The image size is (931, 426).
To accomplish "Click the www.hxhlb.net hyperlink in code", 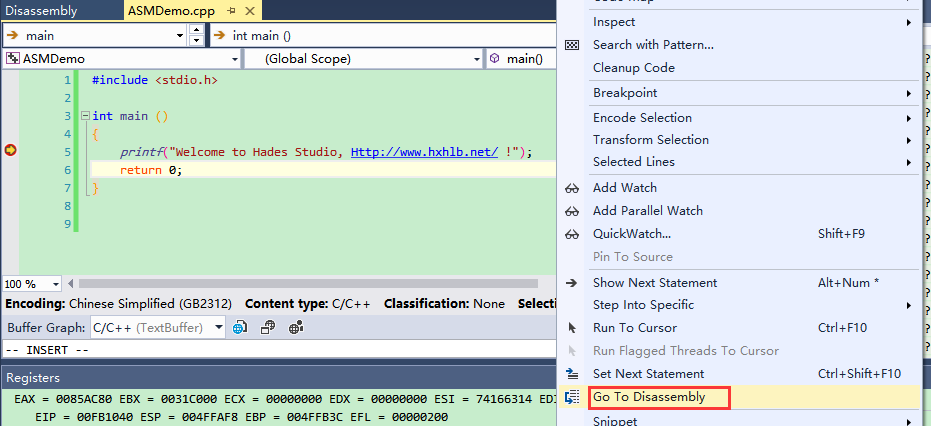I will pyautogui.click(x=424, y=152).
